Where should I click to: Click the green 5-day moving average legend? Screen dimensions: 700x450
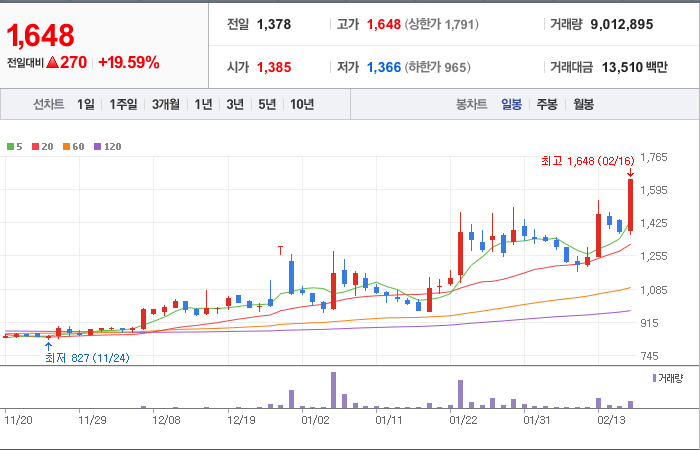(14, 146)
